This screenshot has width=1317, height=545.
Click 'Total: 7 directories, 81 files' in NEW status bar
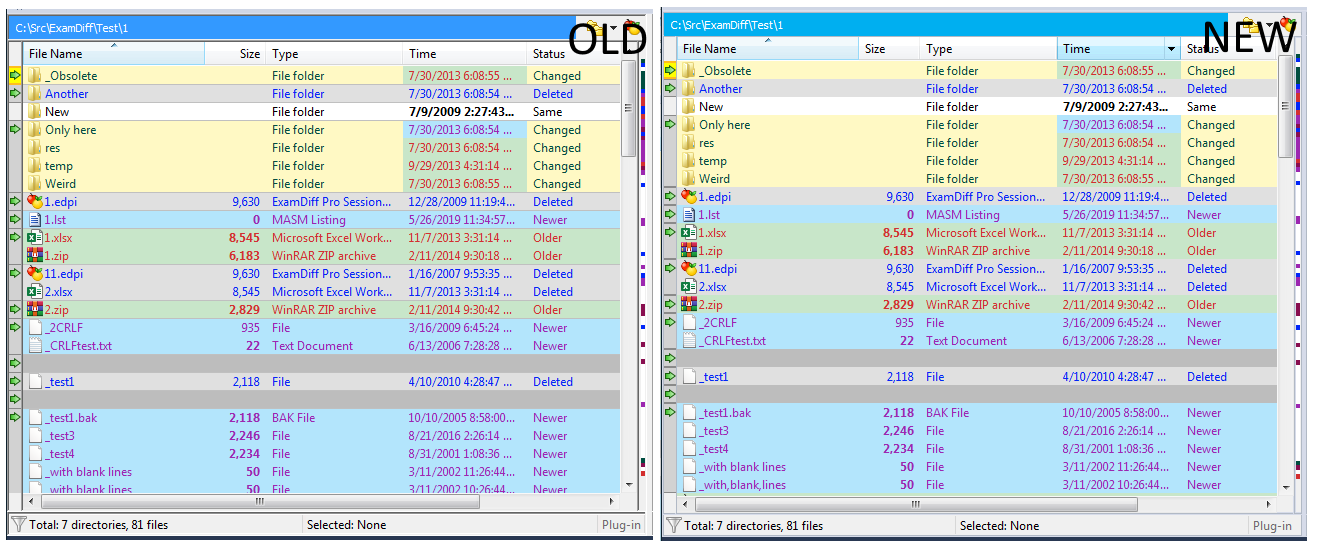[x=754, y=526]
